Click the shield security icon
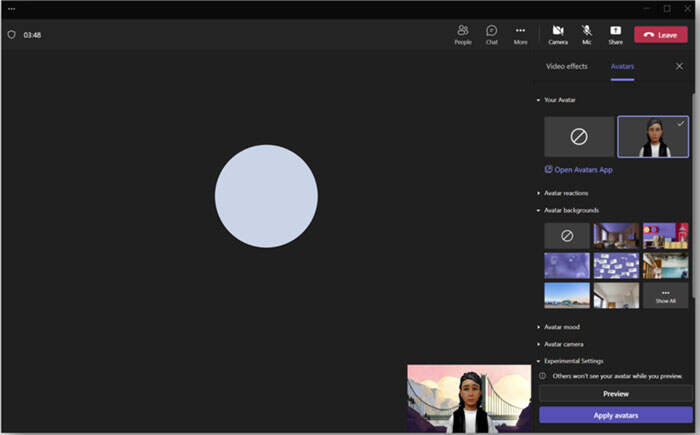Viewport: 700px width, 435px height. (x=12, y=34)
